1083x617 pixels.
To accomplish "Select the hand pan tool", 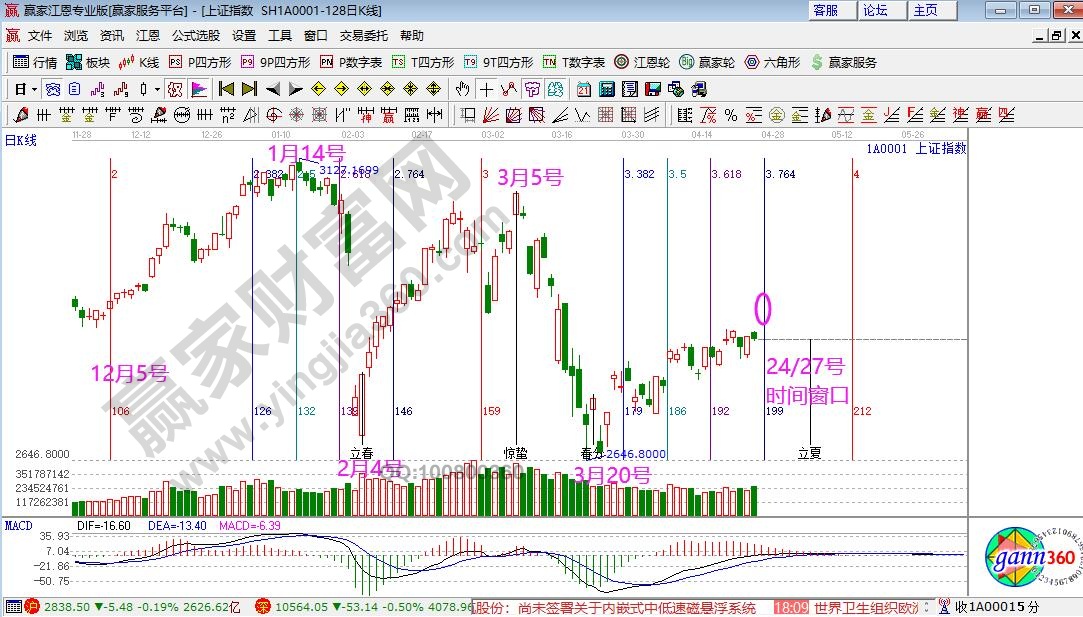I will pos(463,89).
